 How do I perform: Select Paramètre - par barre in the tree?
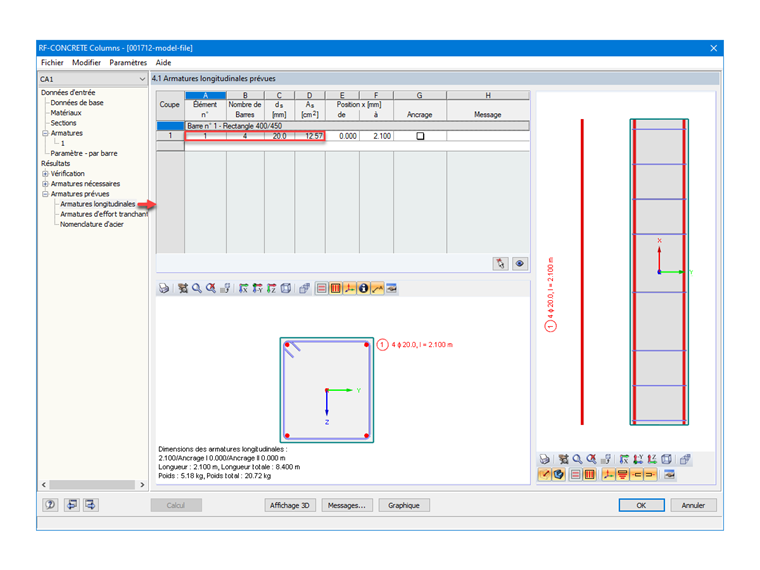click(x=84, y=153)
